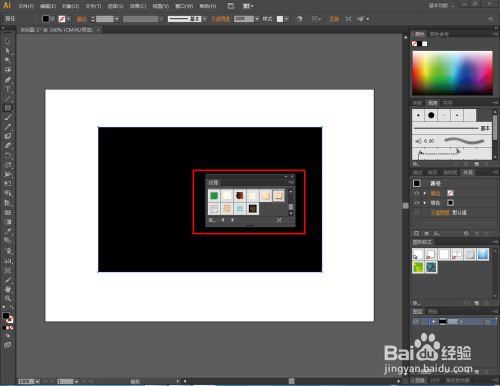This screenshot has height=386, width=500.
Task: Select the Direct Selection tool
Action: (x=8, y=51)
